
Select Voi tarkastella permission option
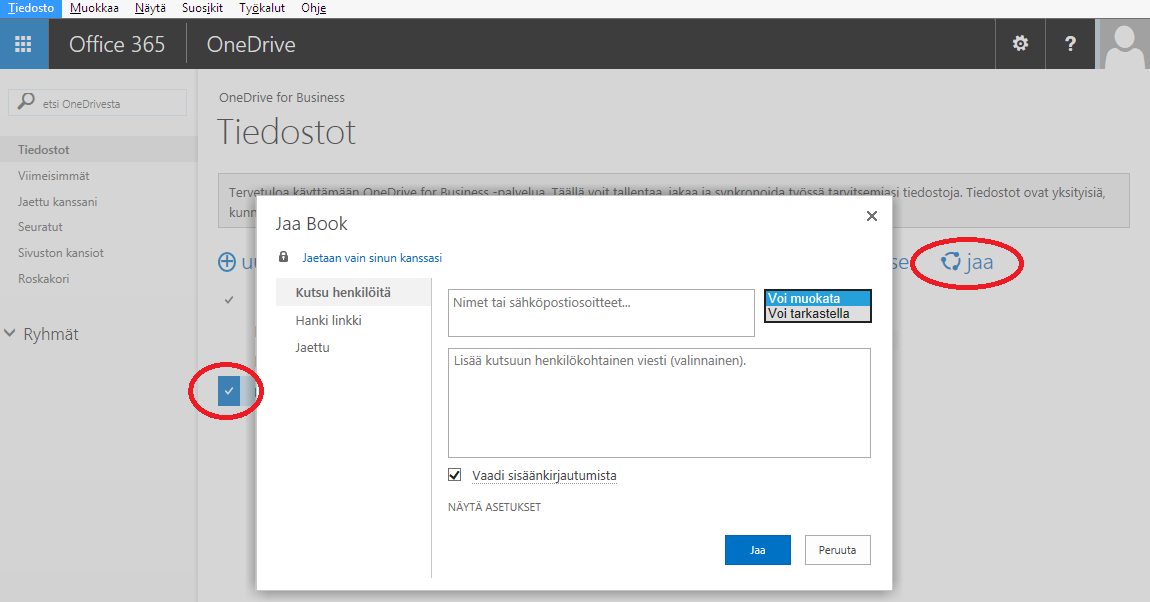(818, 313)
